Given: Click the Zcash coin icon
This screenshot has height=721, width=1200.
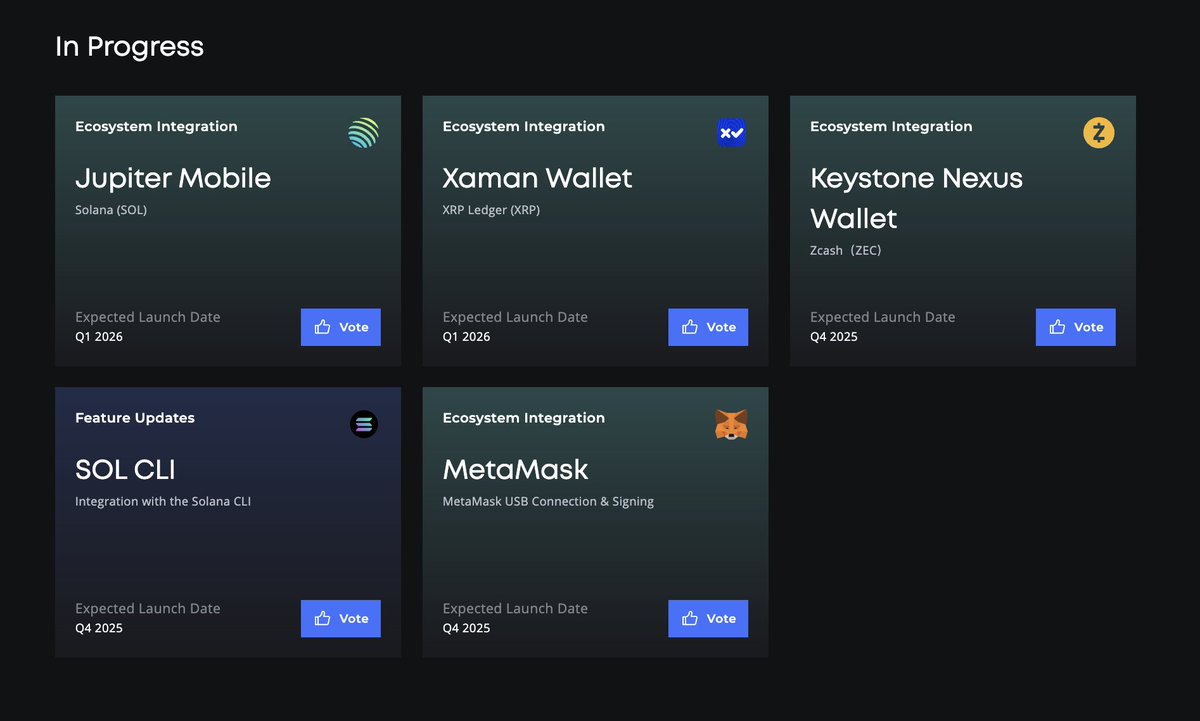Looking at the screenshot, I should (x=1099, y=133).
